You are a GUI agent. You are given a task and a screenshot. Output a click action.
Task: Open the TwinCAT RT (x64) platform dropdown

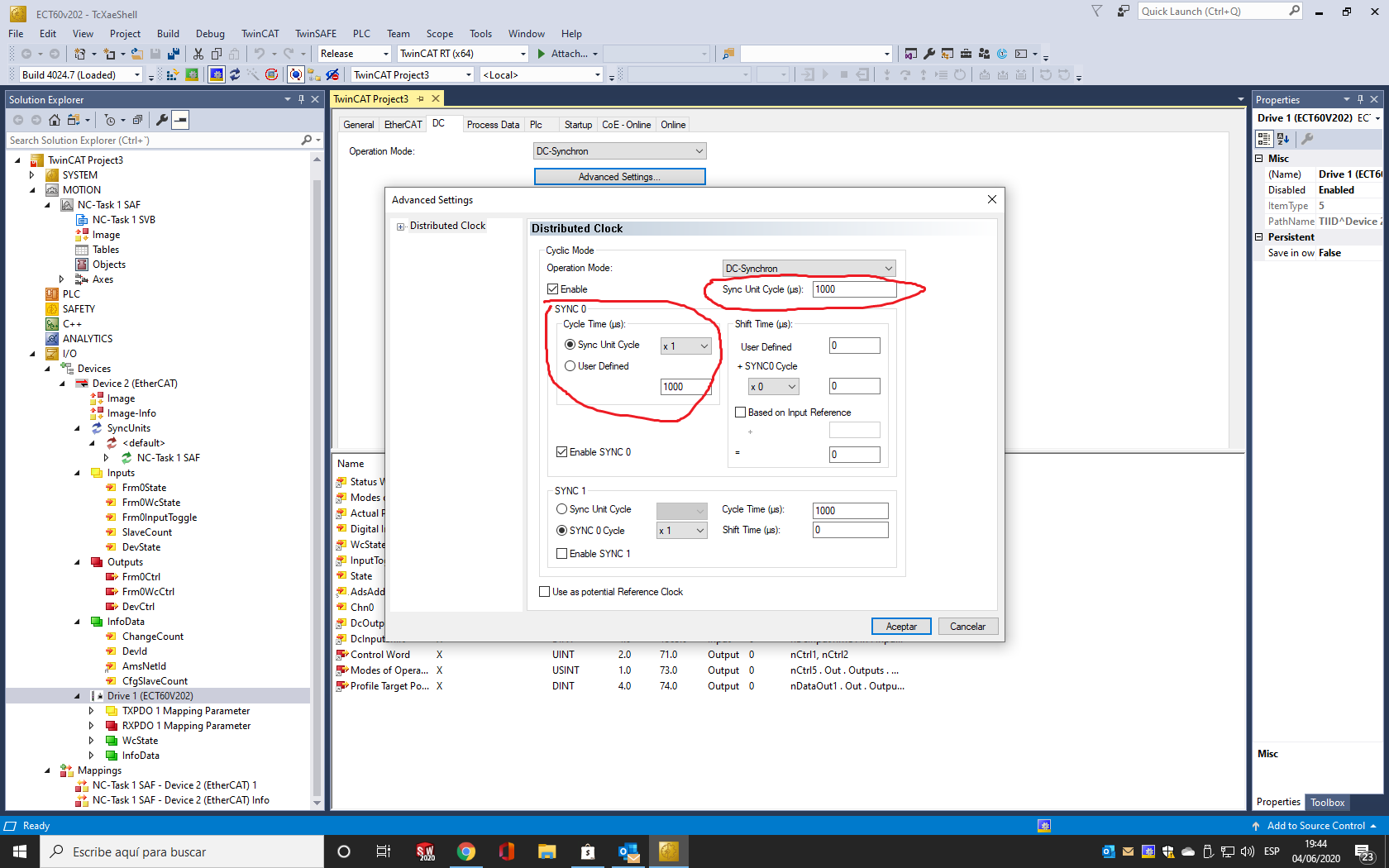(x=462, y=54)
